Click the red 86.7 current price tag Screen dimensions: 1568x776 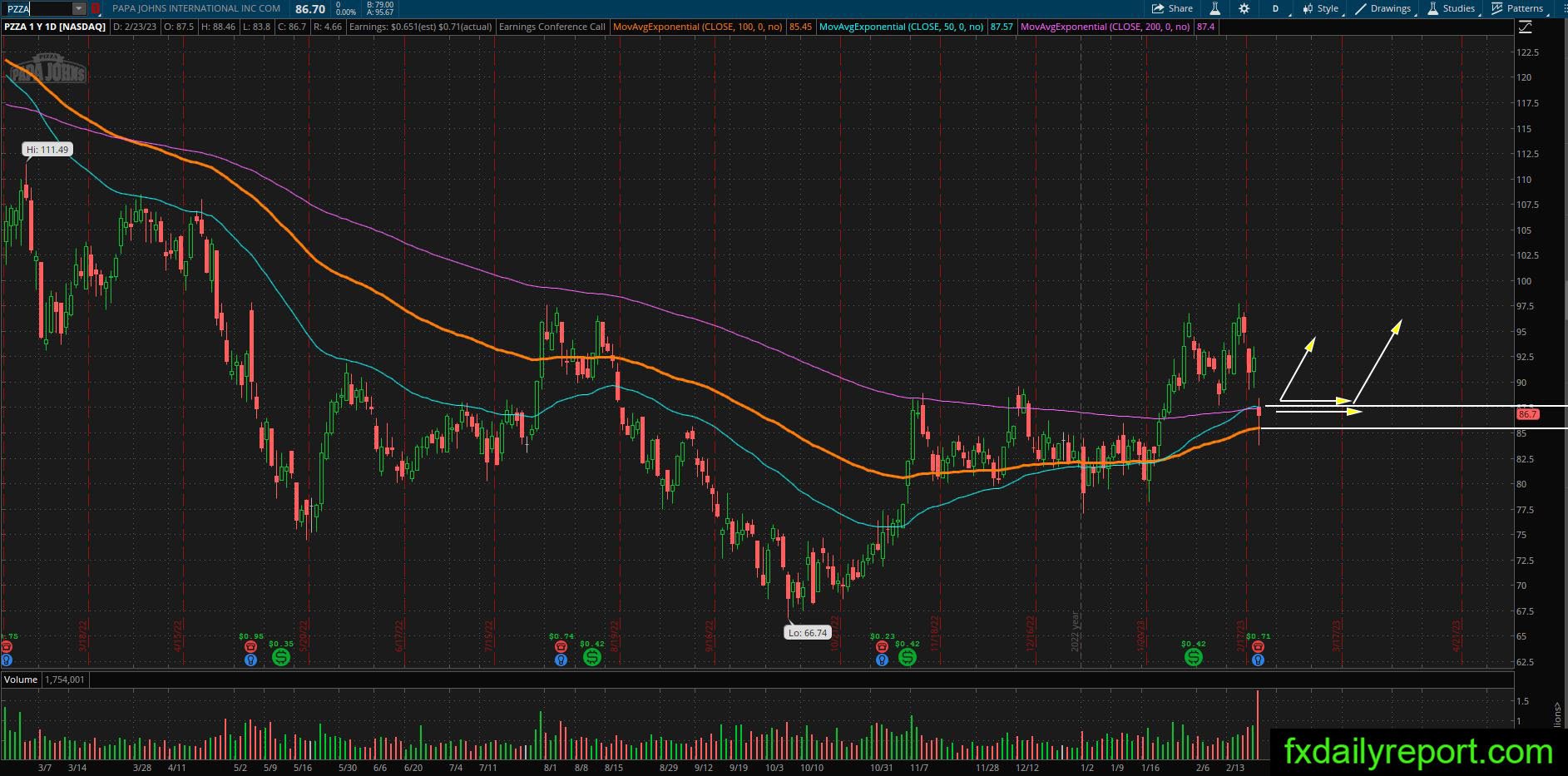(x=1528, y=414)
